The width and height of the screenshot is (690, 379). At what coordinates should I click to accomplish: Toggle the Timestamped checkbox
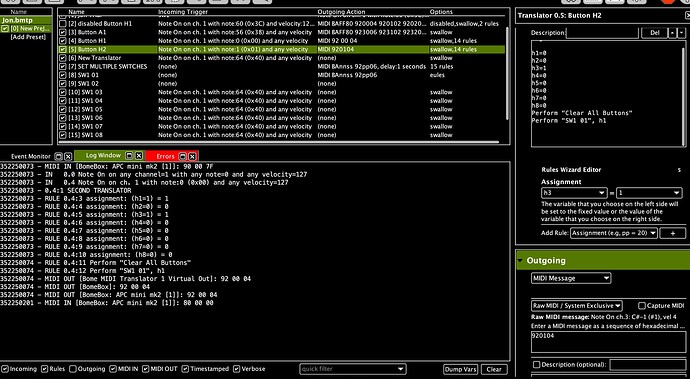tap(185, 369)
